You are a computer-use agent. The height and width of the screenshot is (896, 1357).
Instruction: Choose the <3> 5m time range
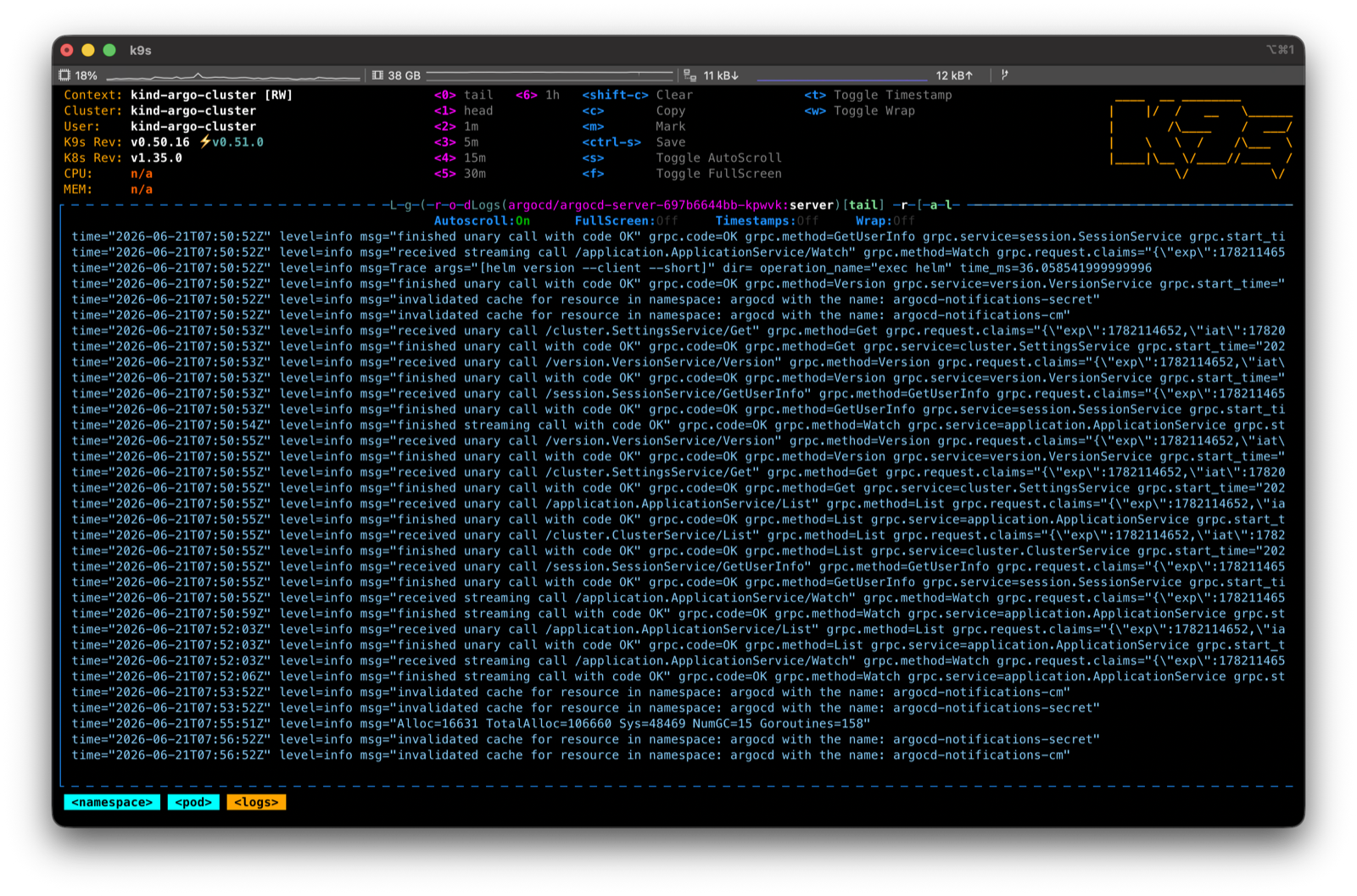(x=456, y=142)
